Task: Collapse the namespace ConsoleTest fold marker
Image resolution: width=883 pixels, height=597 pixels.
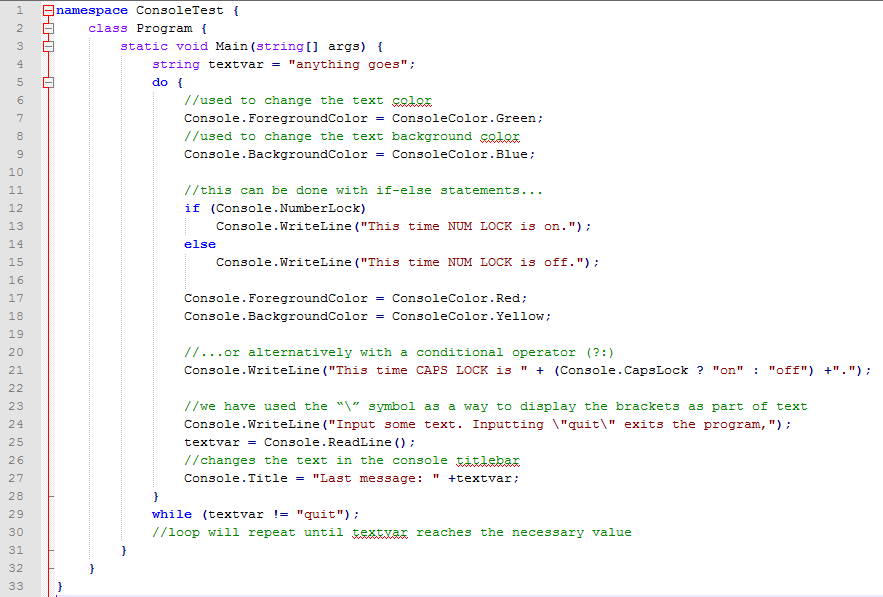Action: (48, 10)
